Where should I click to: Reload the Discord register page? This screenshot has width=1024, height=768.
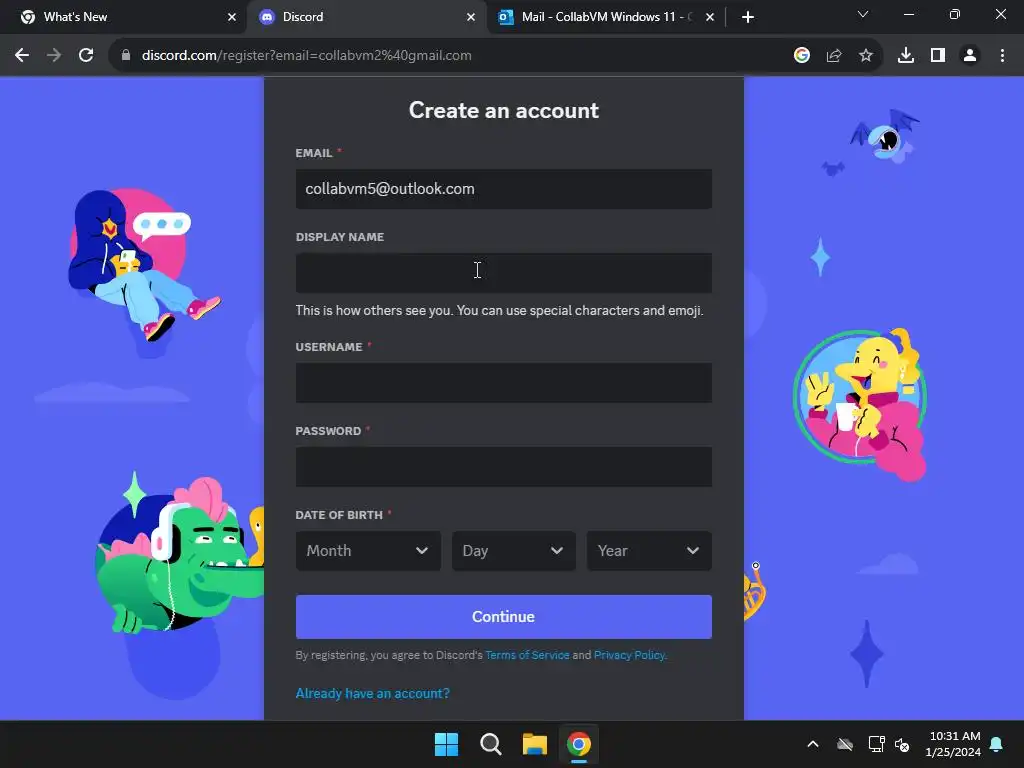[x=86, y=56]
